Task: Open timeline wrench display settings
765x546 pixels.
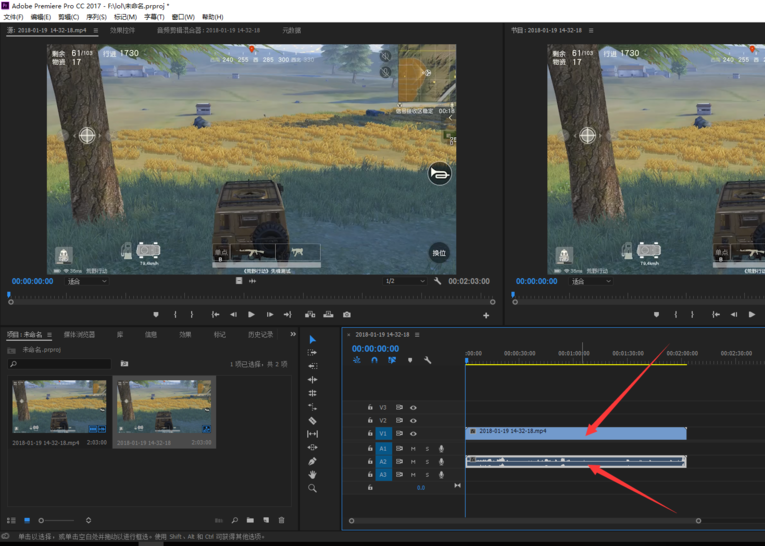Action: (428, 360)
